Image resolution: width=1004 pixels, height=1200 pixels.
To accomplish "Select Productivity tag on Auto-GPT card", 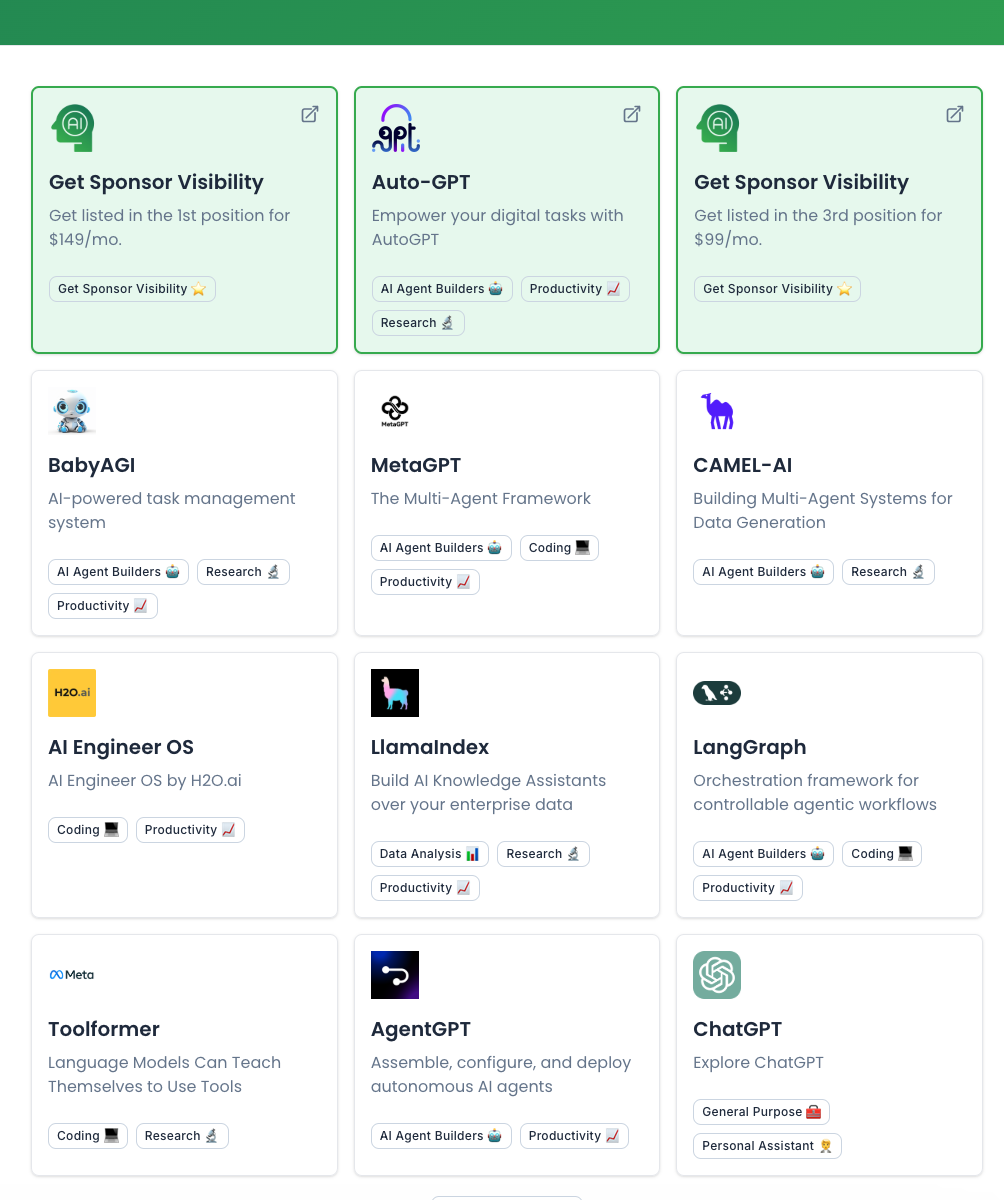I will (575, 289).
